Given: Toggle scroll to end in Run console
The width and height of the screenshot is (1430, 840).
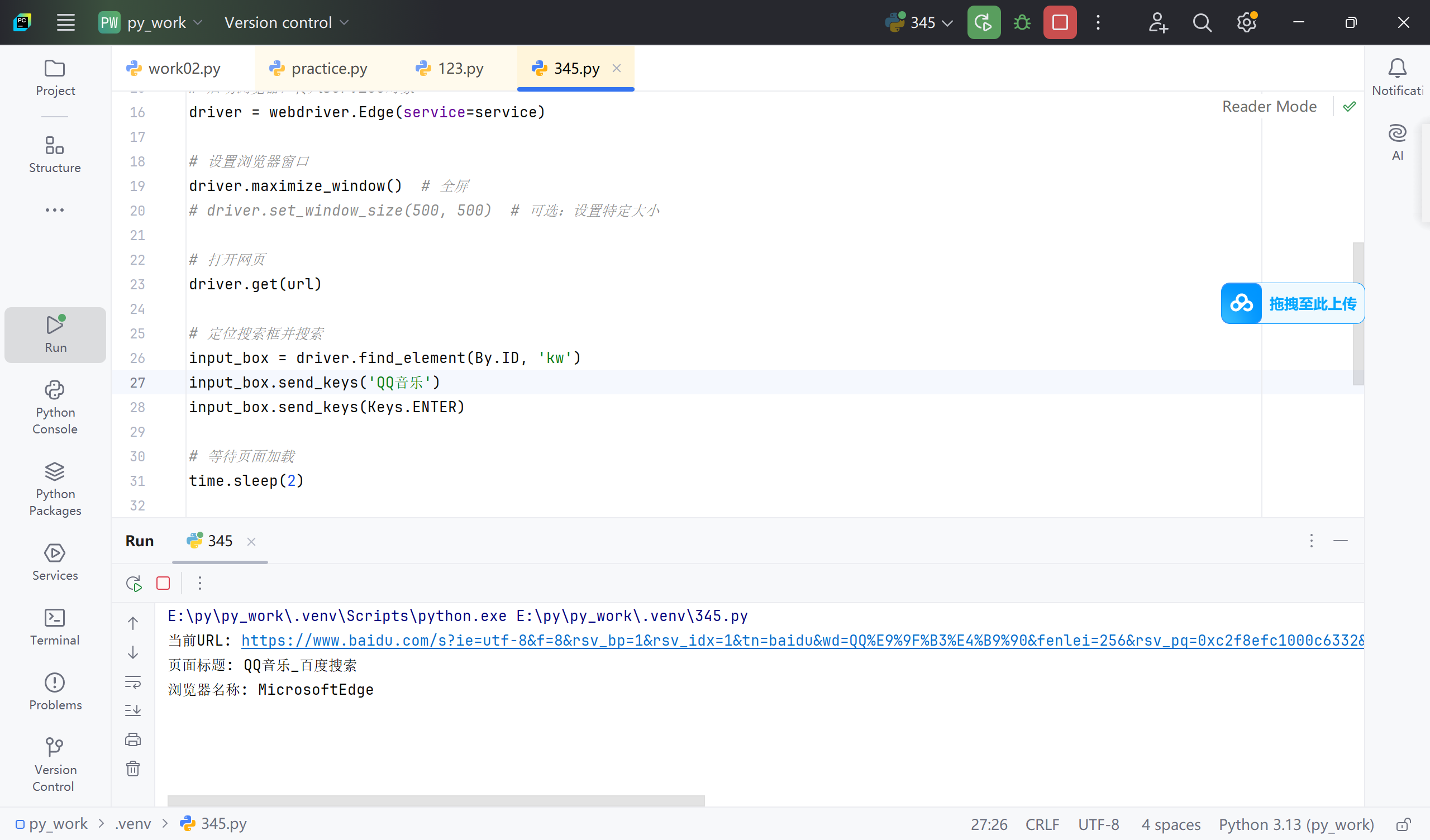Looking at the screenshot, I should [133, 710].
